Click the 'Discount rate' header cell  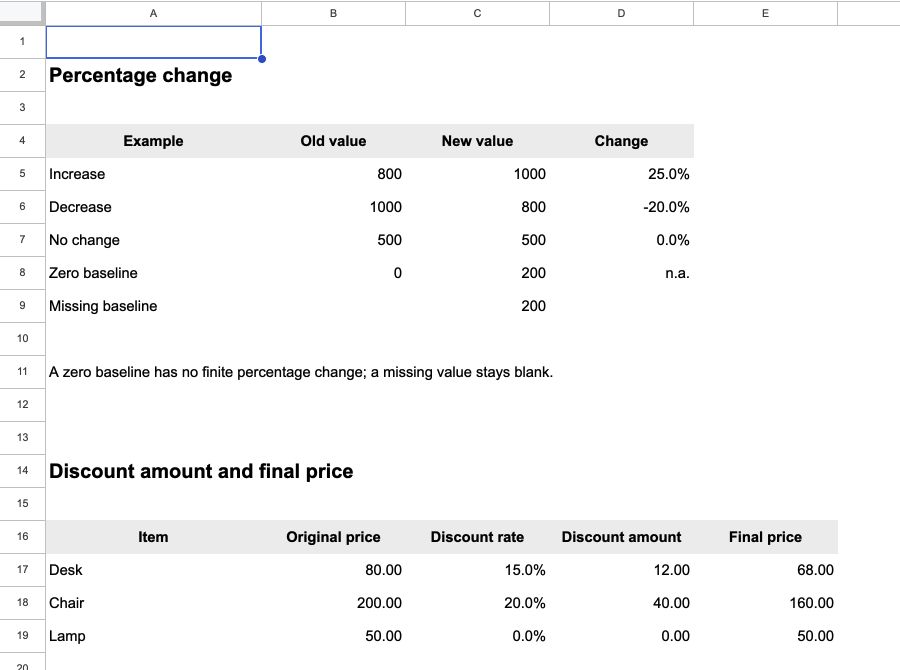tap(478, 537)
